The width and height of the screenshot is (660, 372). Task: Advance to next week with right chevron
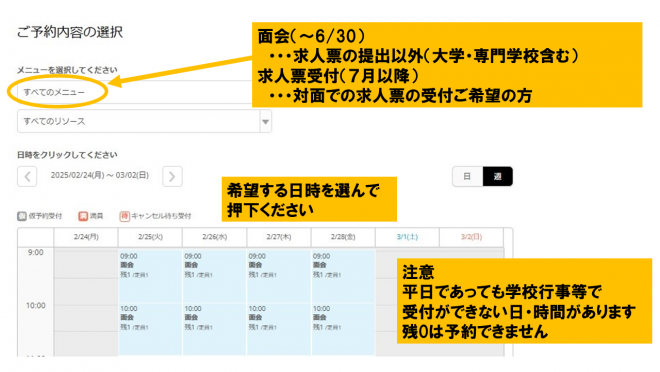[172, 176]
